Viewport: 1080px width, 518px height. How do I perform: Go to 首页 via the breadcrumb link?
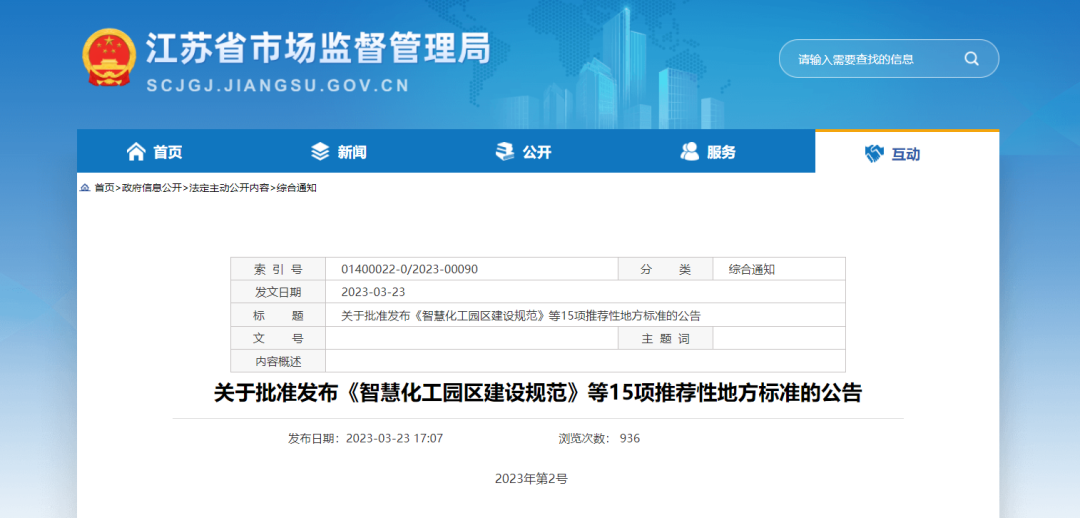coord(104,188)
